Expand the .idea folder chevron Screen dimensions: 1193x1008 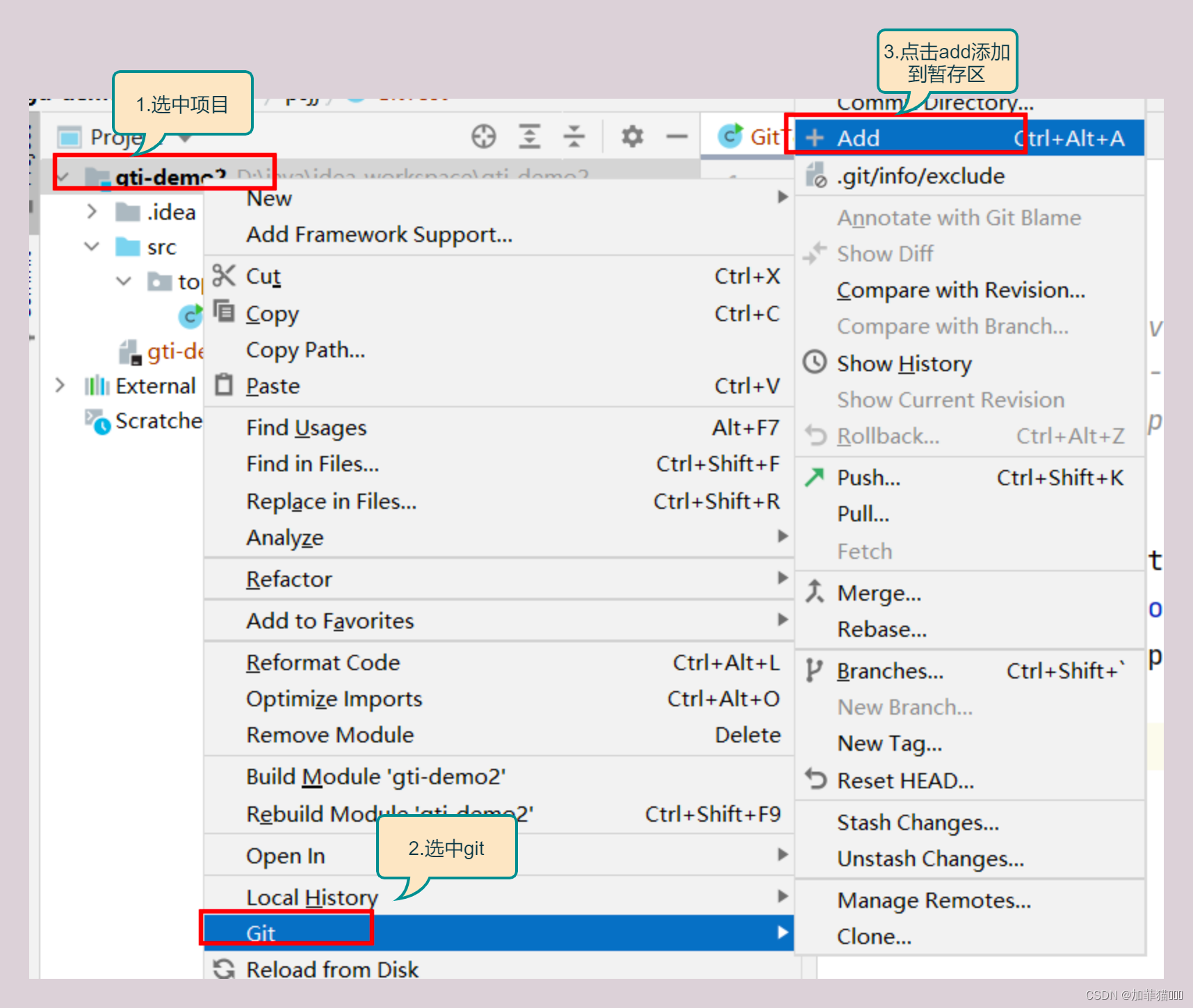(92, 211)
